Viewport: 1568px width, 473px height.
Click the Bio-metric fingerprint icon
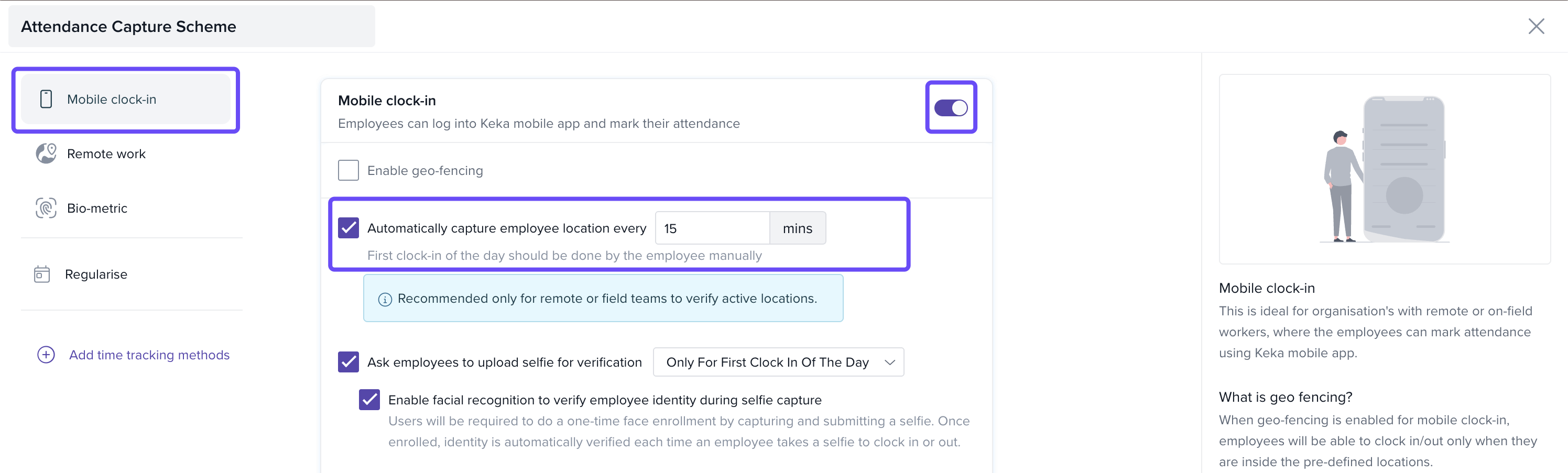pyautogui.click(x=46, y=208)
